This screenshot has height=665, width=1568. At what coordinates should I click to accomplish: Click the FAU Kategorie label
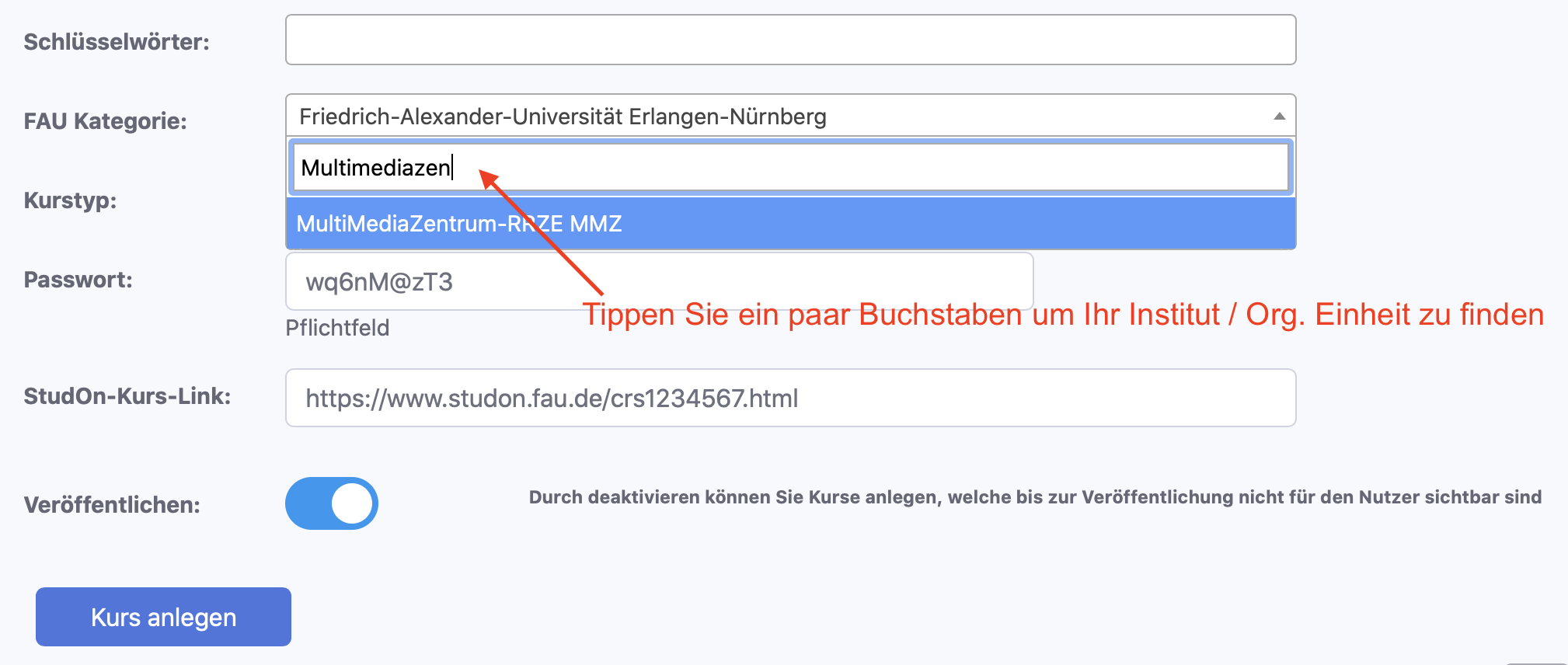click(x=106, y=121)
